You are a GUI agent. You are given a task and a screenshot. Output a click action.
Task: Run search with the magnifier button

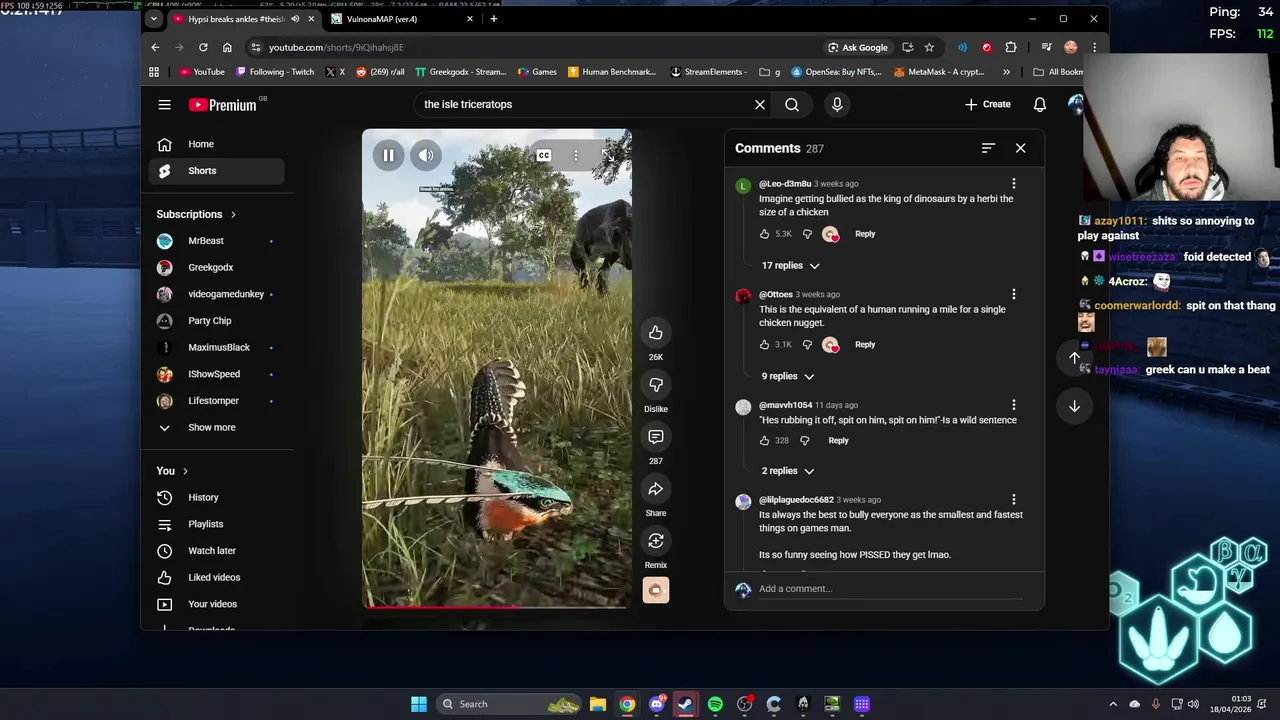tap(792, 104)
